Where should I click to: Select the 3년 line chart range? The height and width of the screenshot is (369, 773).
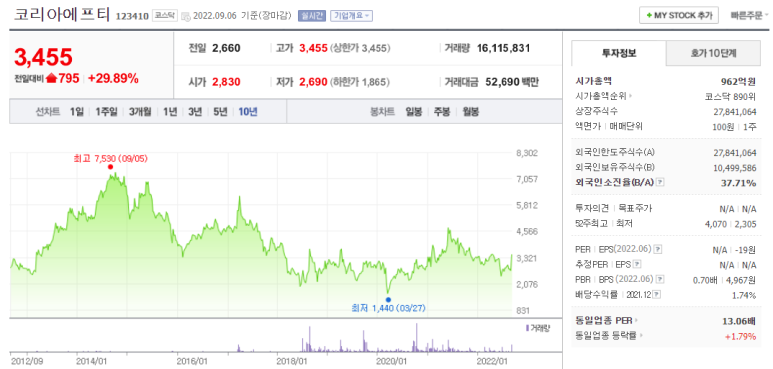tap(195, 112)
